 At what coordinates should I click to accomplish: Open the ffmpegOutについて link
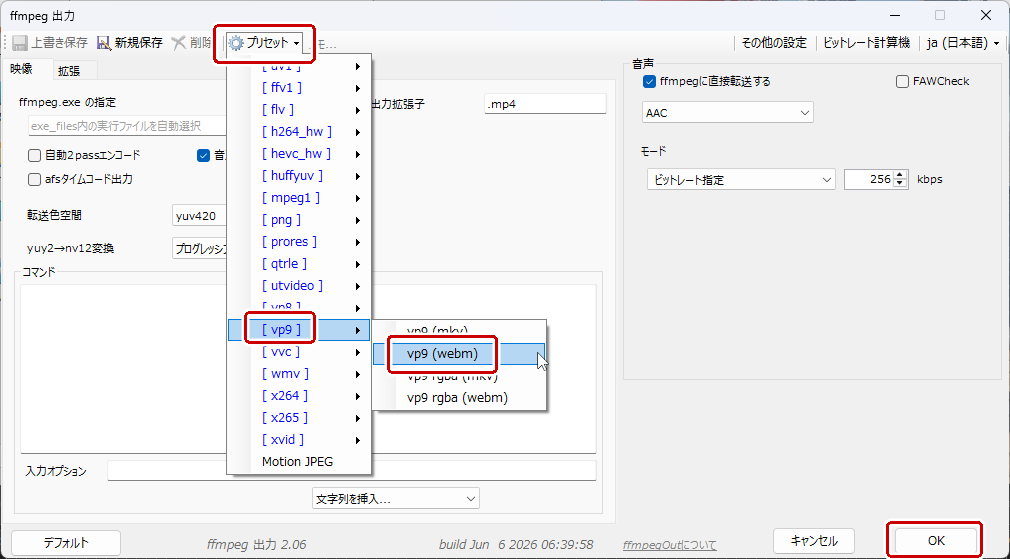pos(670,545)
